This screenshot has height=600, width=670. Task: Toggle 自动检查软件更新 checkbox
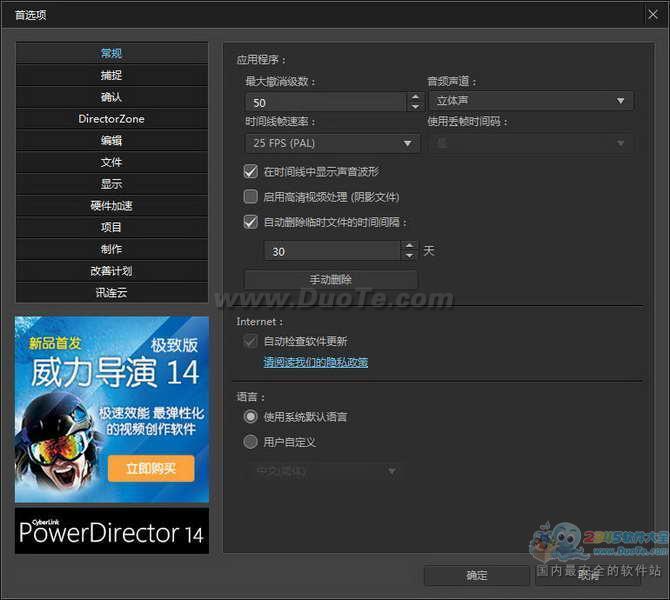[x=251, y=341]
